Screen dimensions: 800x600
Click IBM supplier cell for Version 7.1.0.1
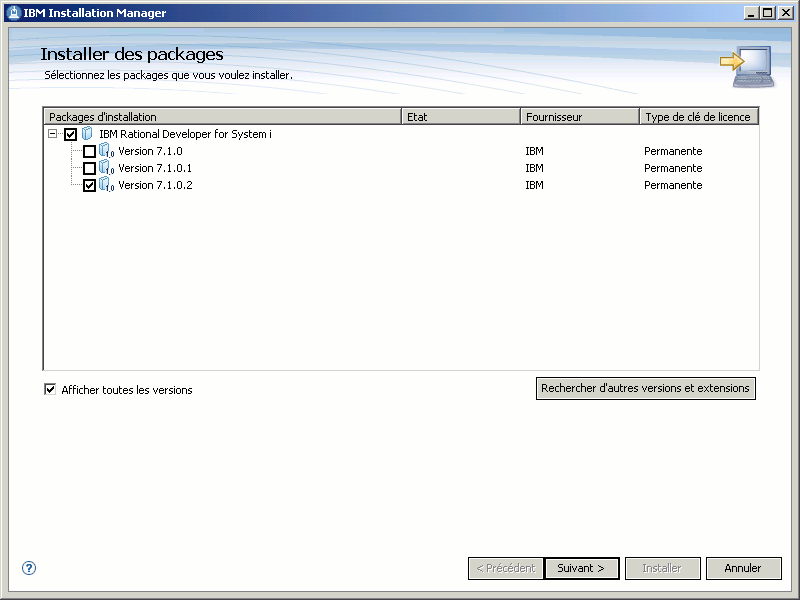click(534, 168)
